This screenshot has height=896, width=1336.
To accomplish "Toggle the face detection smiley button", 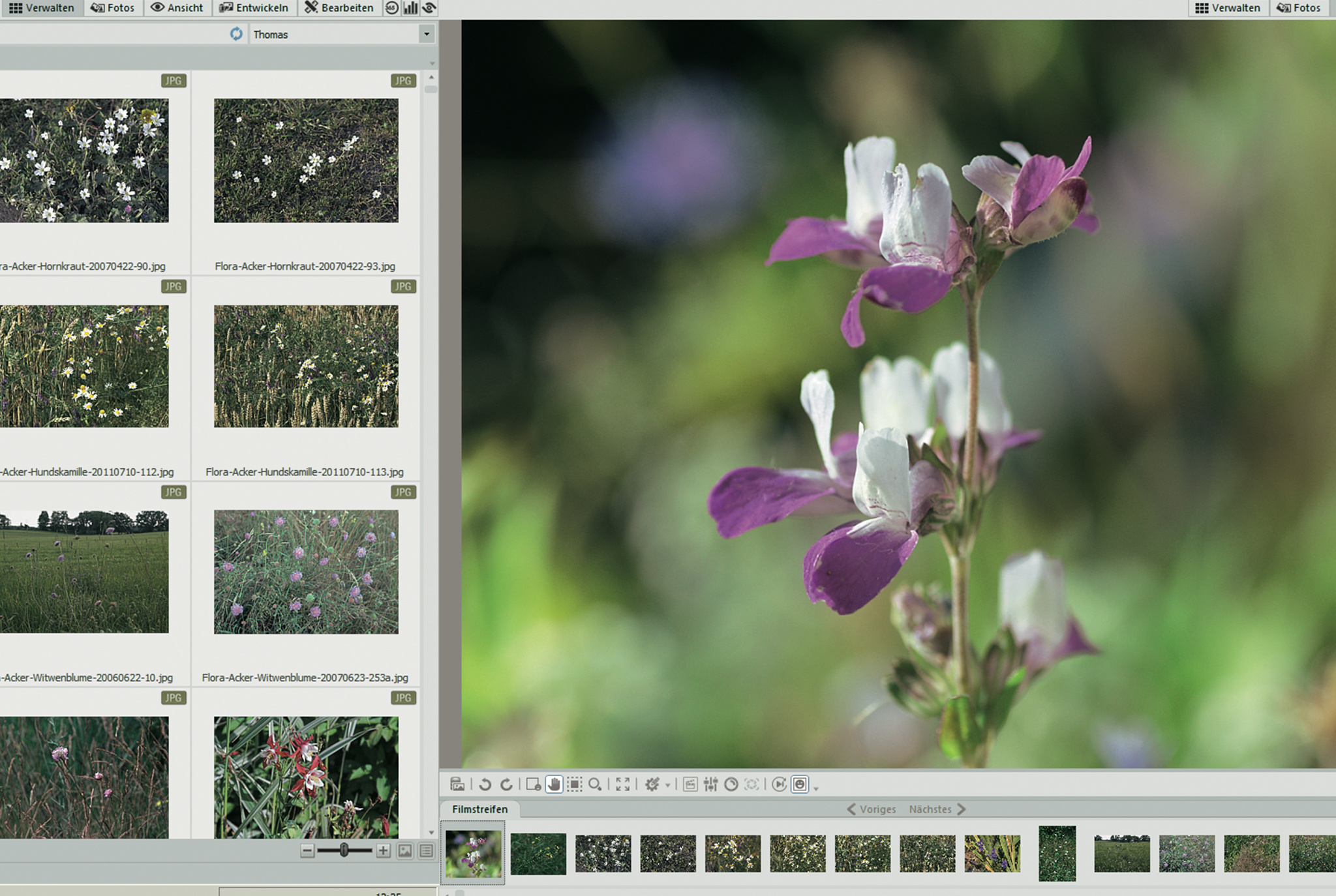I will [800, 784].
